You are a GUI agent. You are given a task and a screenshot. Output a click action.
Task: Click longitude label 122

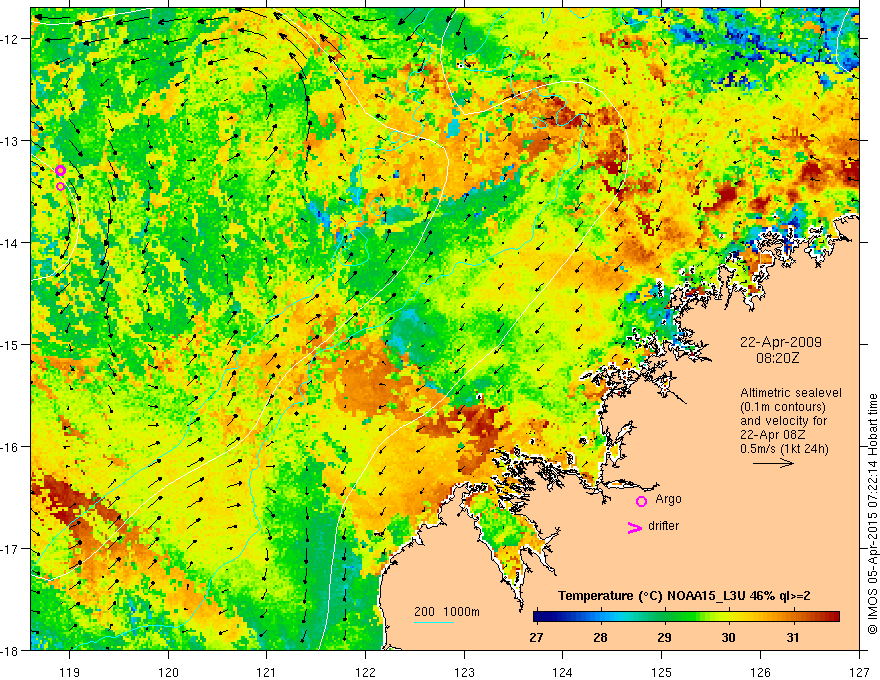(365, 672)
